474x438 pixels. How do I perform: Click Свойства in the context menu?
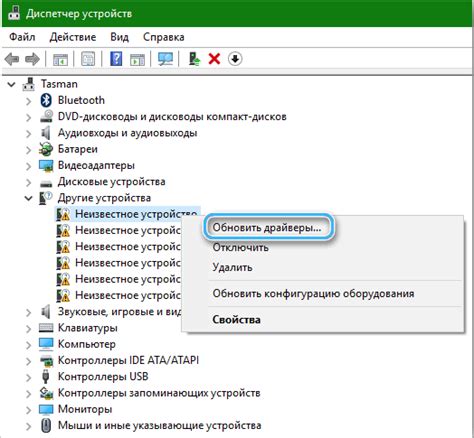click(x=236, y=320)
